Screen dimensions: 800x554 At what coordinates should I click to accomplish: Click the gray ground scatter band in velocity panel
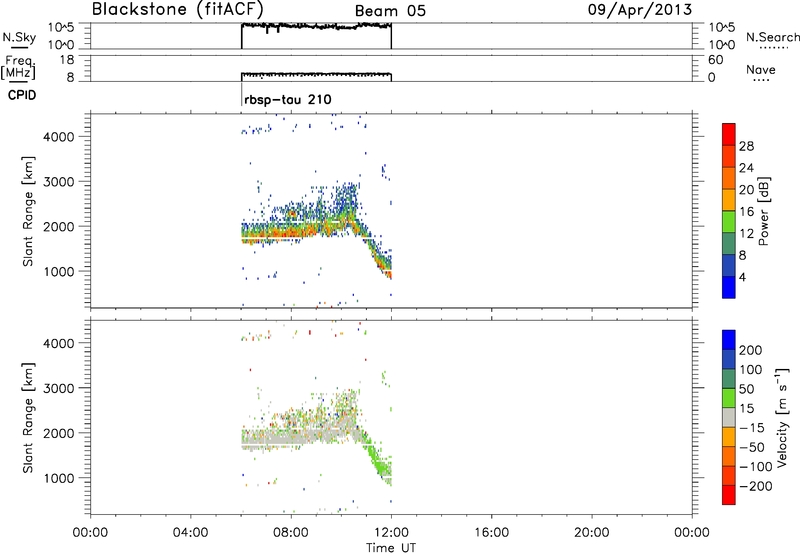(291, 438)
